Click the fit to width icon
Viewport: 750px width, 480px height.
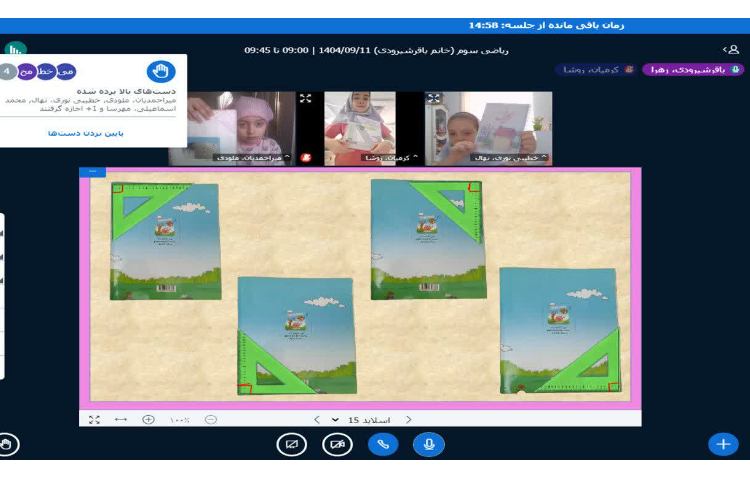coord(121,419)
